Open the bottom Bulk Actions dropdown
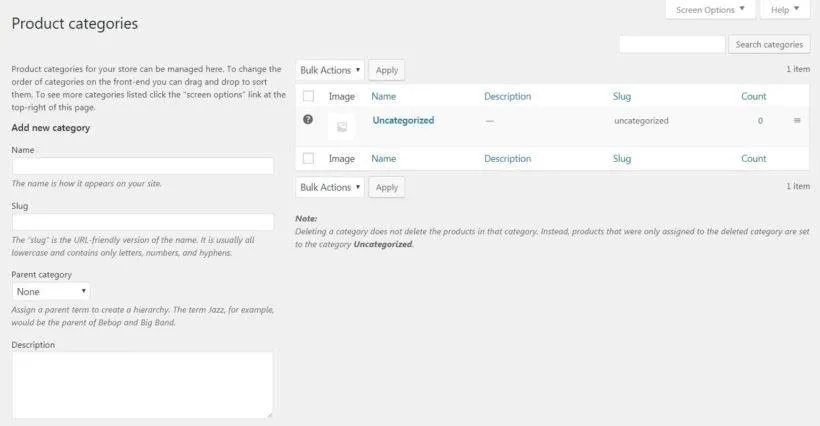This screenshot has width=820, height=426. point(330,187)
